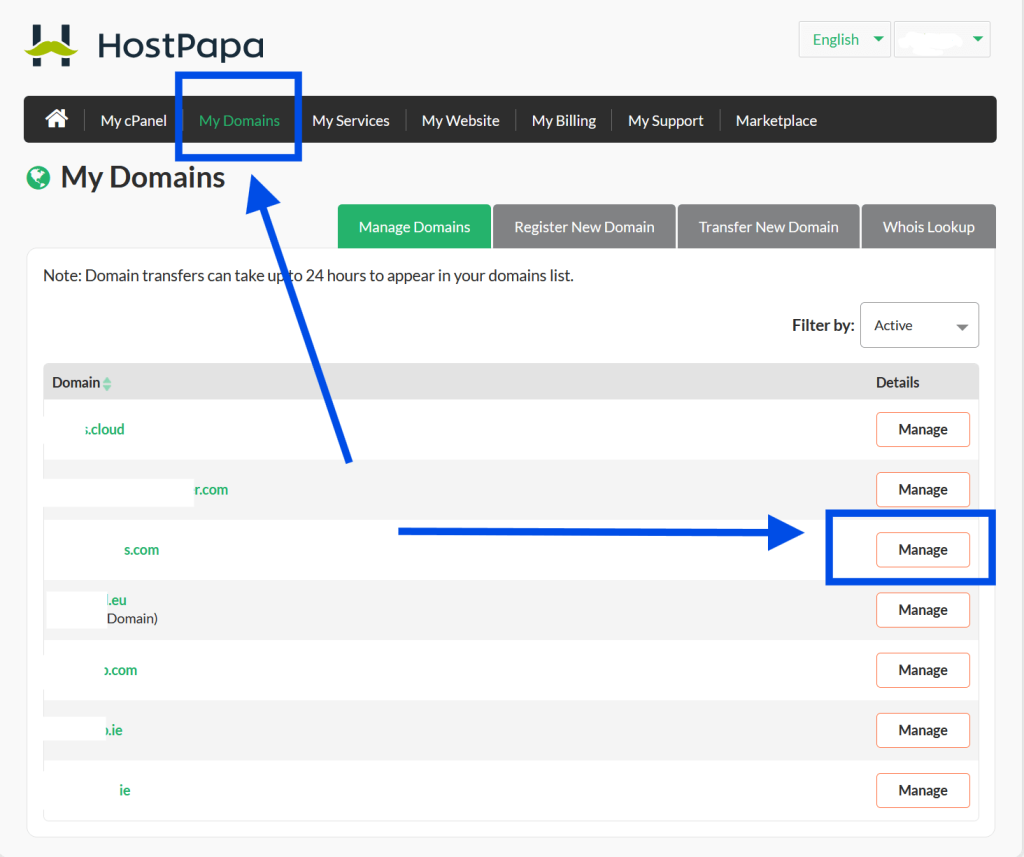Expand the account name dropdown
Screen dimensions: 1024x857
point(940,39)
